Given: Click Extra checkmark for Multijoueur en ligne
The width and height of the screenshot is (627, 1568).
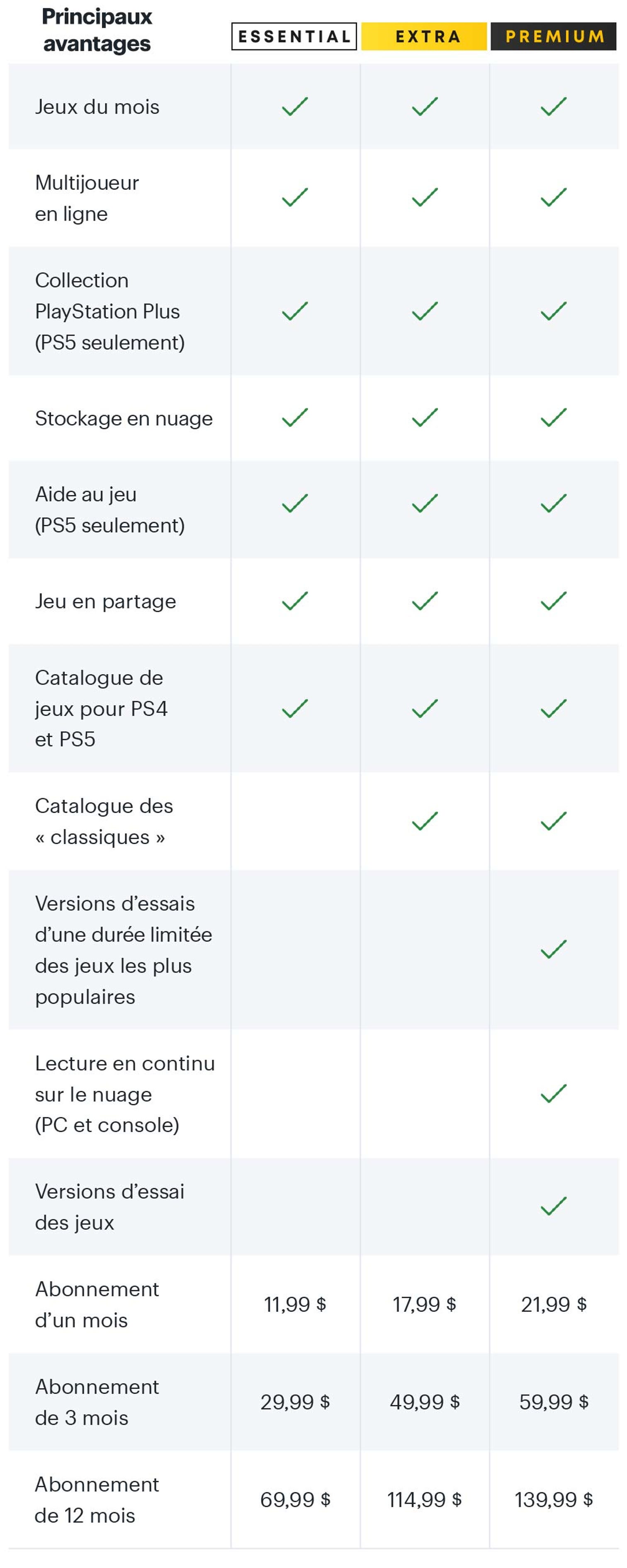Looking at the screenshot, I should pos(424,198).
